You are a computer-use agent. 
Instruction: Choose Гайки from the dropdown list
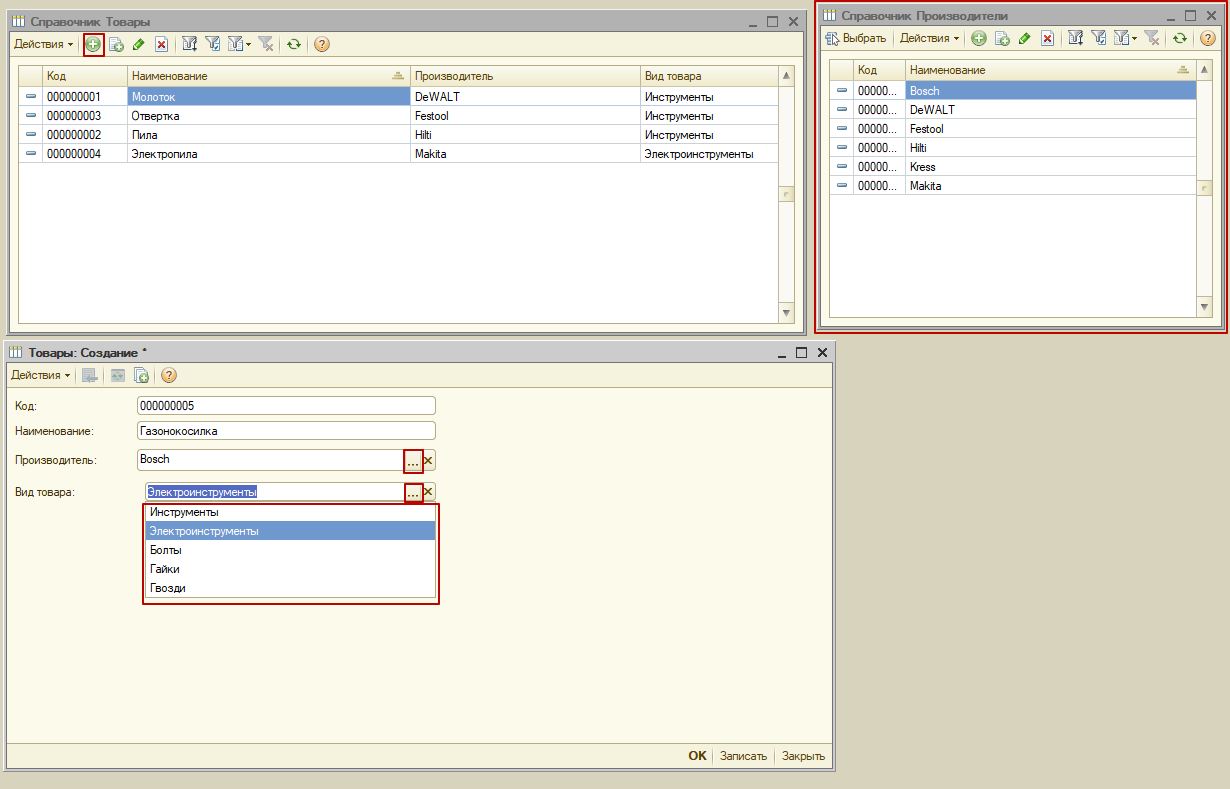pos(290,569)
